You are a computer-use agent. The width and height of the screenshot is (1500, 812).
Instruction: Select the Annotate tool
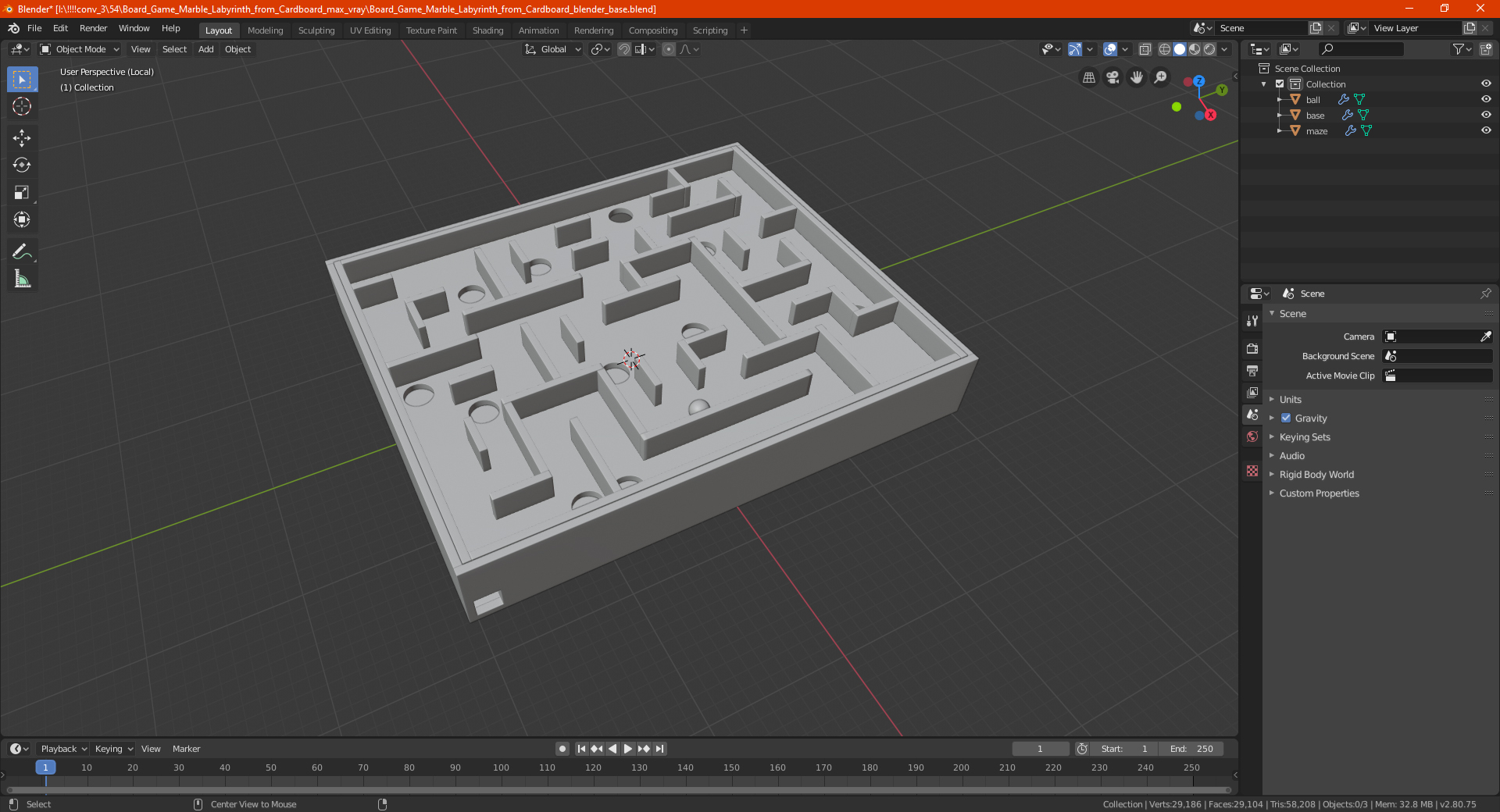(22, 251)
